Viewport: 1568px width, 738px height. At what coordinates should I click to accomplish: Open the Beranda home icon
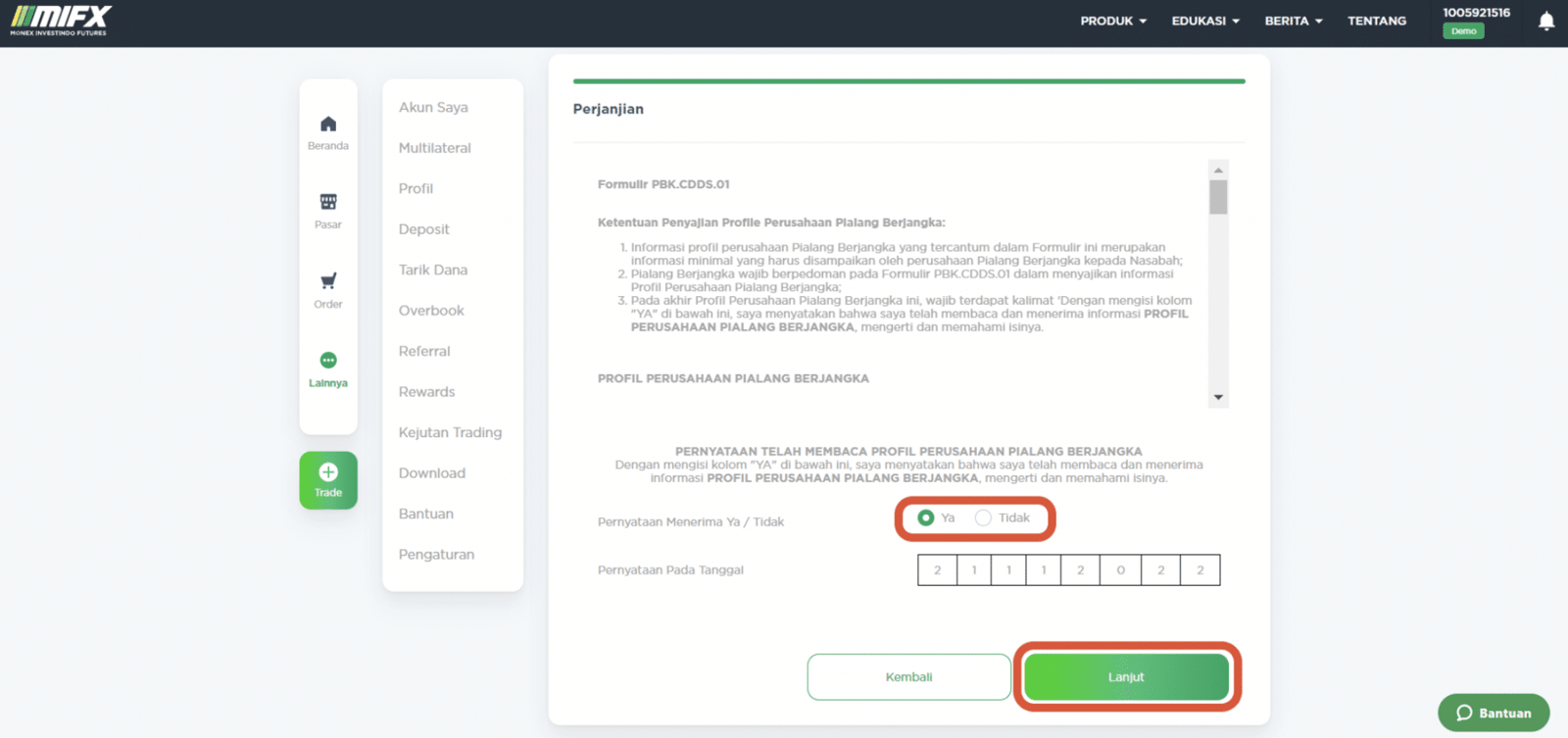point(328,124)
